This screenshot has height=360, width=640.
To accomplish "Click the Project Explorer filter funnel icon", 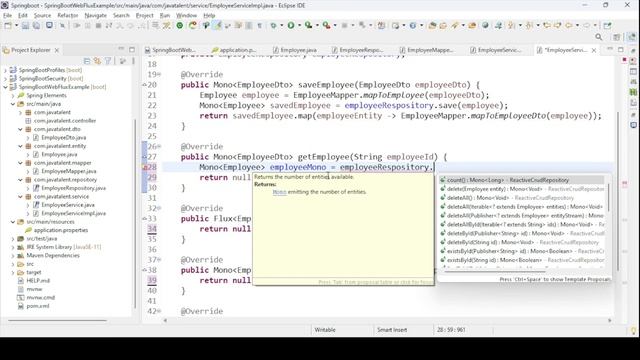I will tap(108, 61).
